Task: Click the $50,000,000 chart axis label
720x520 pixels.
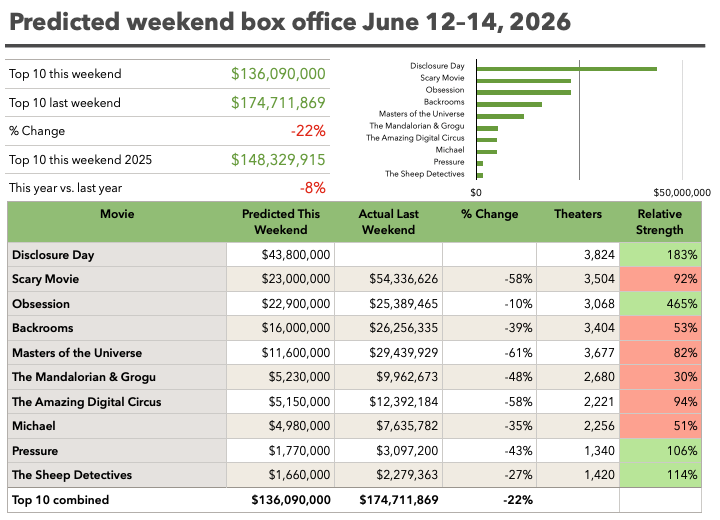Action: (682, 192)
